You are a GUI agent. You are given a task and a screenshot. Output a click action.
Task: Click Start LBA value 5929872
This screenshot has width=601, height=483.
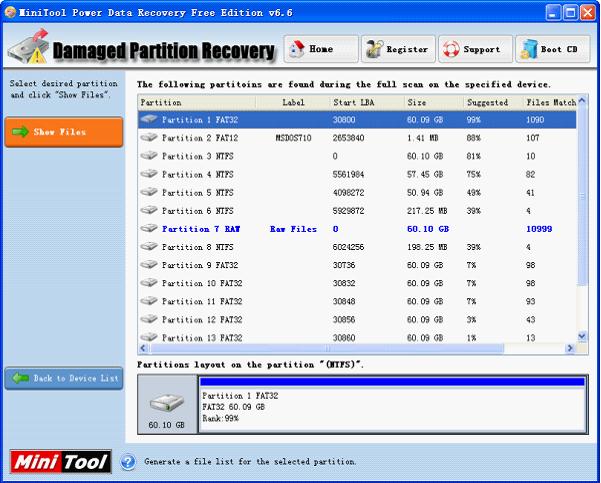[348, 210]
